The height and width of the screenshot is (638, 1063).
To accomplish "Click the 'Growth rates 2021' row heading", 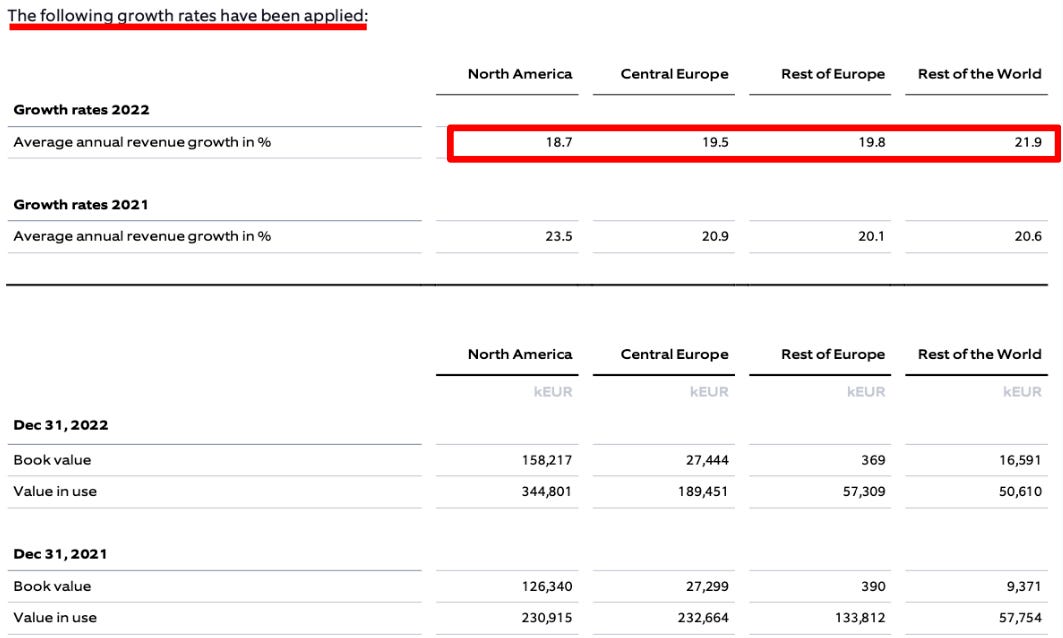I will [81, 205].
